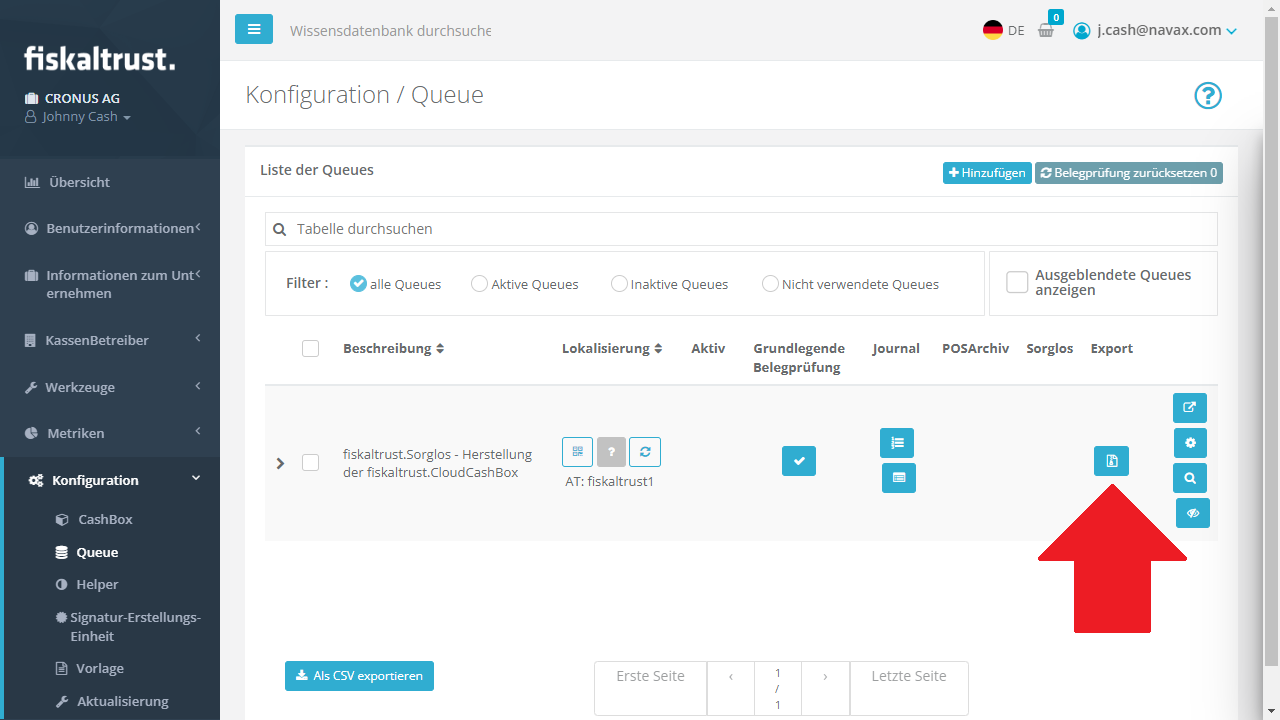Tick the select-all checkbox in table header

310,348
